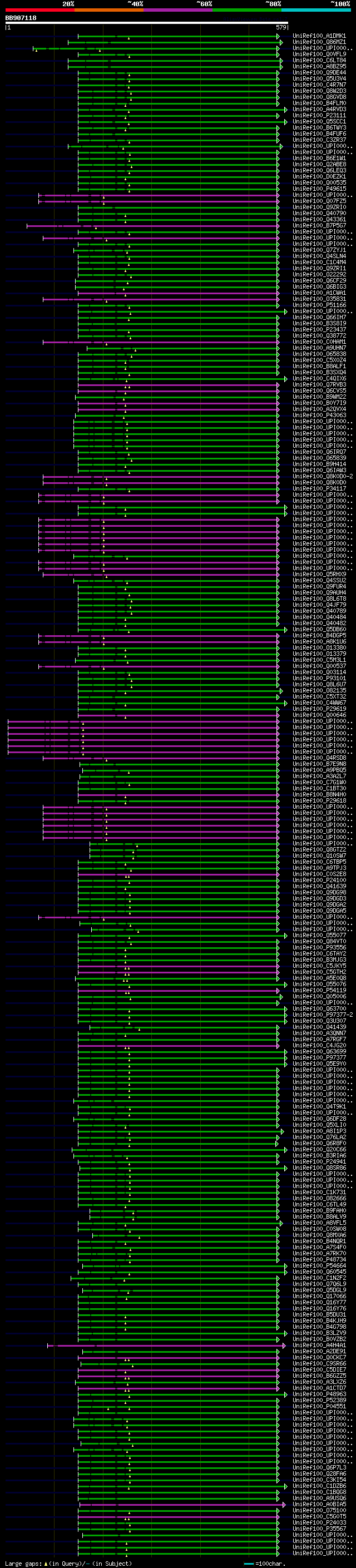Screen dimensions: 356x1568
Task: Open hit UniRef100_P51166
Action: pyautogui.click(x=319, y=305)
